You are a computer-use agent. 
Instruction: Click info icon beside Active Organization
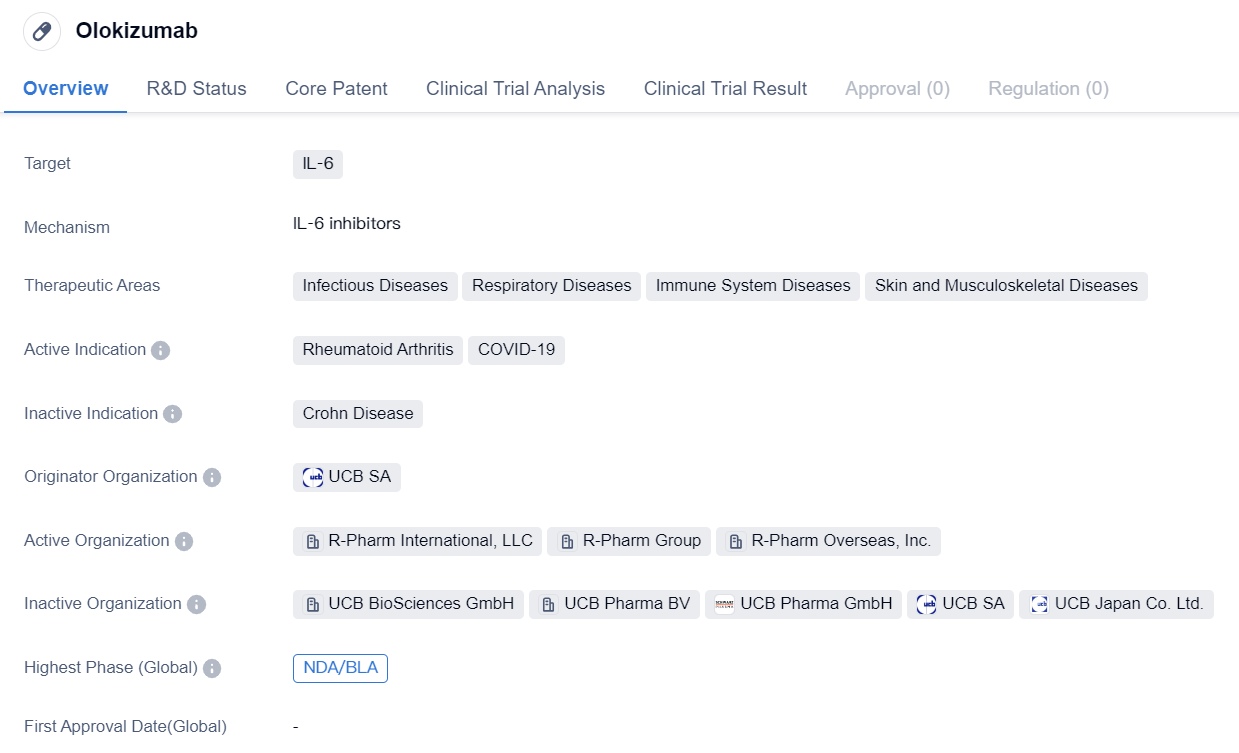184,541
